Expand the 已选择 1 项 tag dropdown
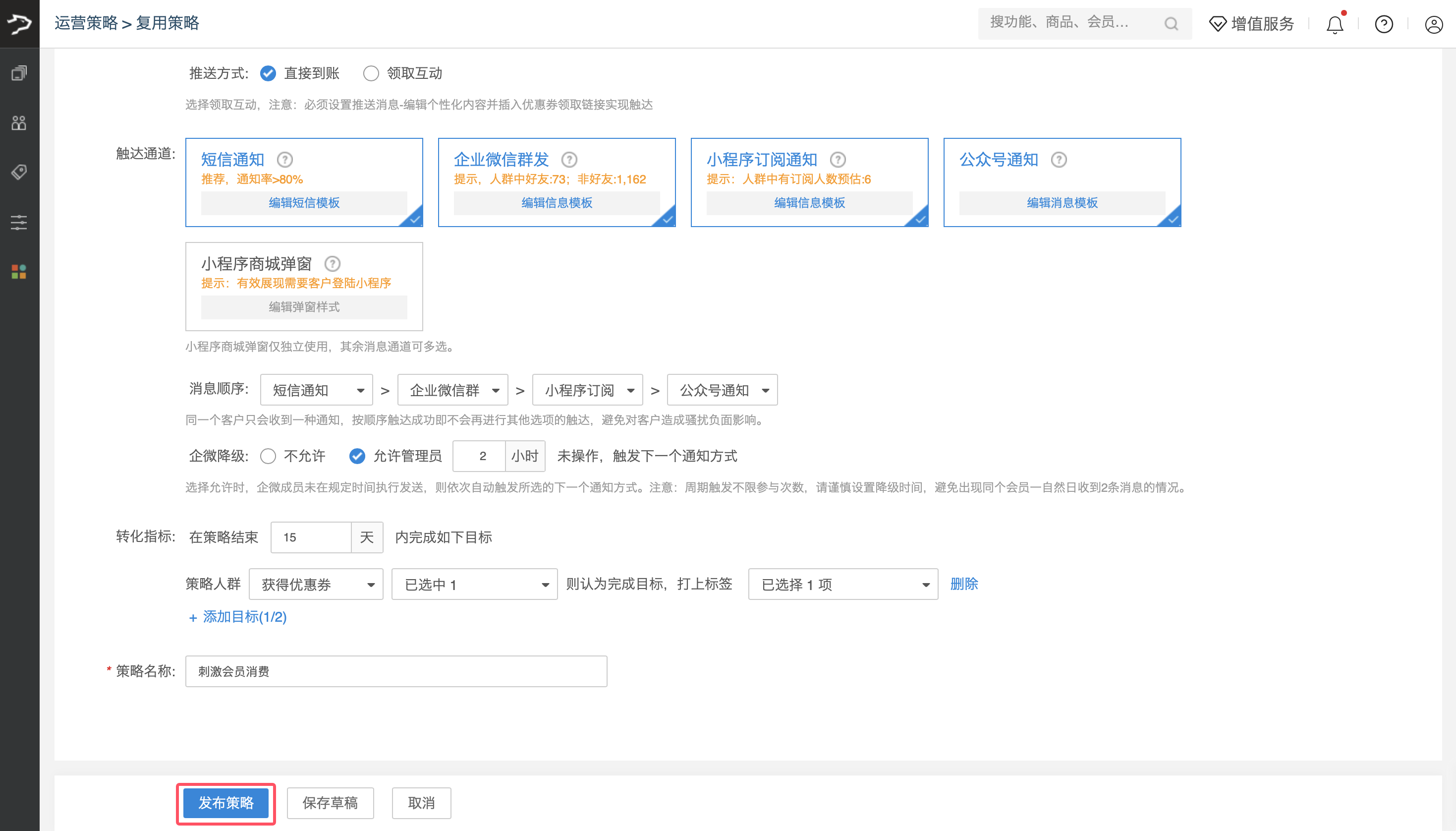The width and height of the screenshot is (1456, 831). pos(842,585)
